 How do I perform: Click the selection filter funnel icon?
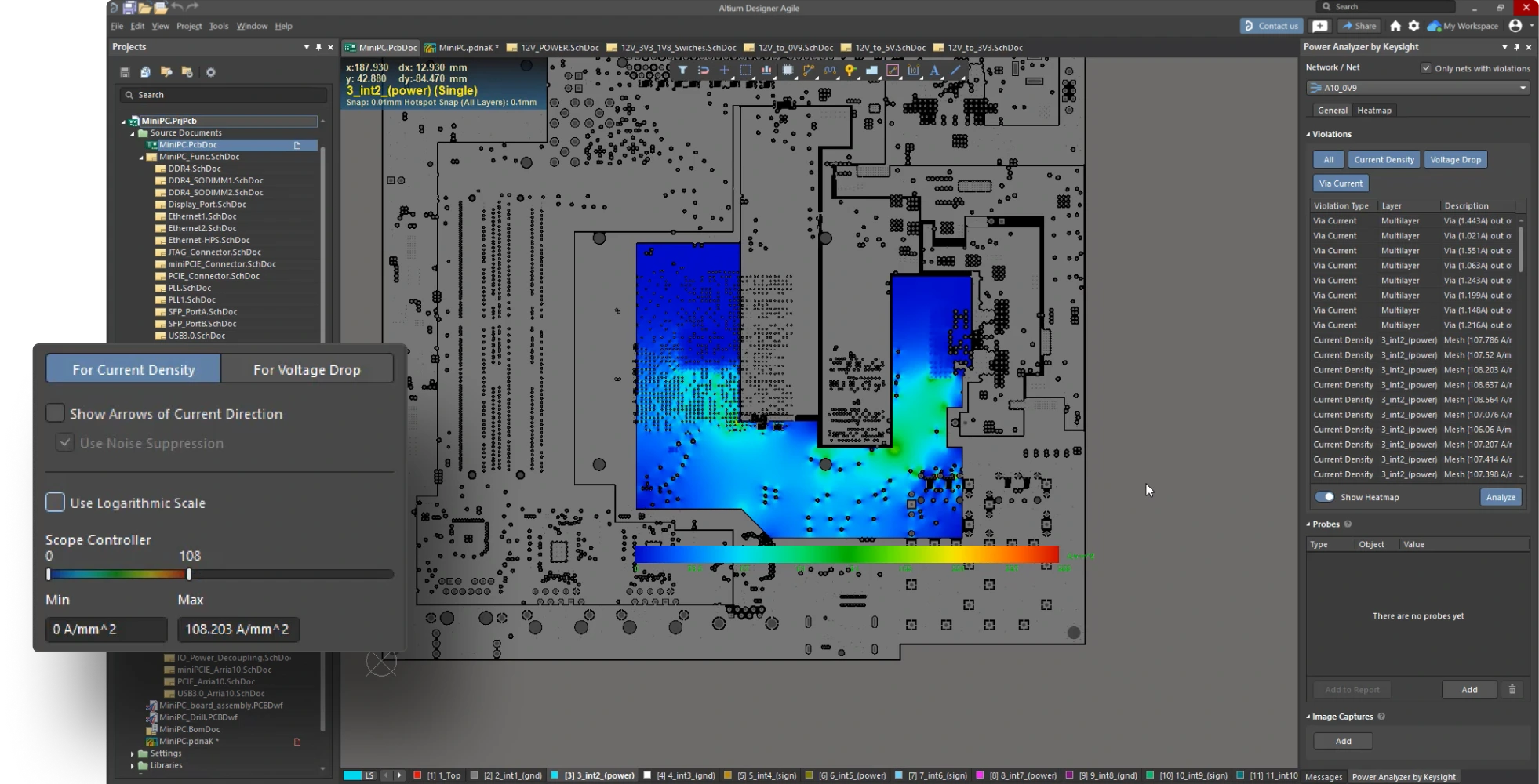click(682, 71)
